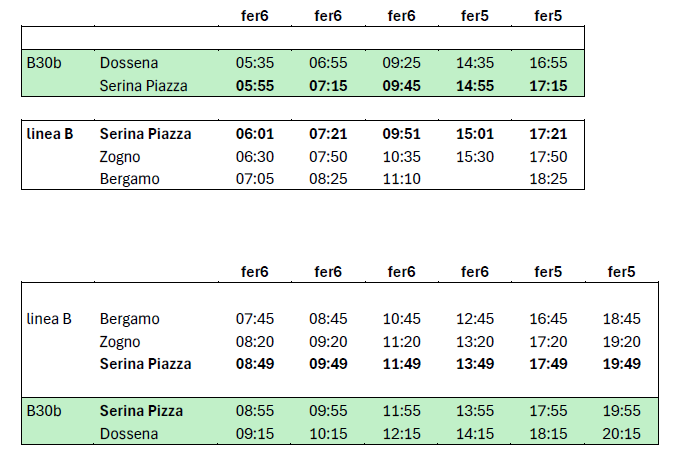This screenshot has height=460, width=684.
Task: Select the 11:10 Bergamo arrival cell
Action: tap(401, 179)
